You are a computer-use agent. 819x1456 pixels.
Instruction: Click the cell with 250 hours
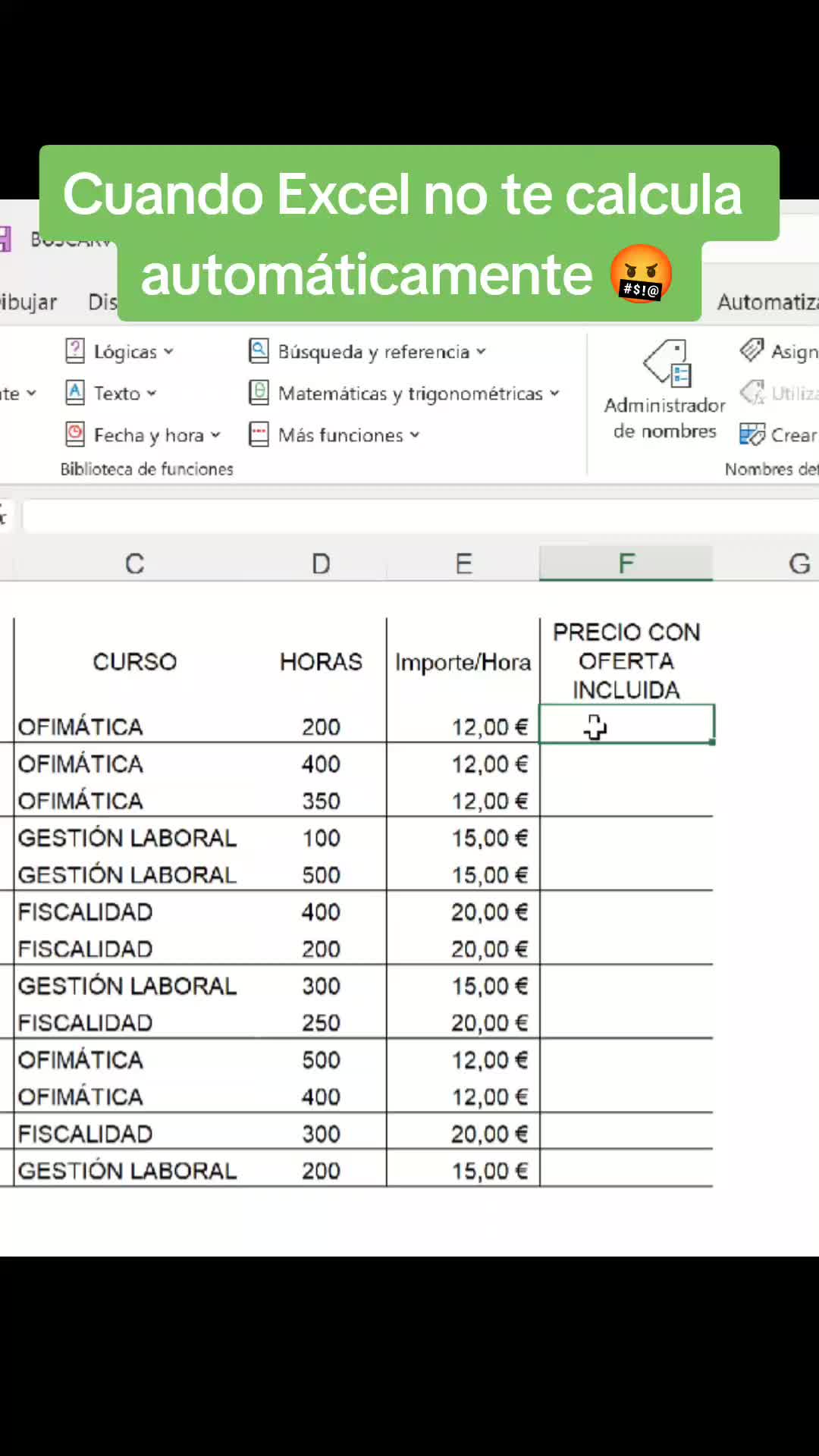[321, 1022]
